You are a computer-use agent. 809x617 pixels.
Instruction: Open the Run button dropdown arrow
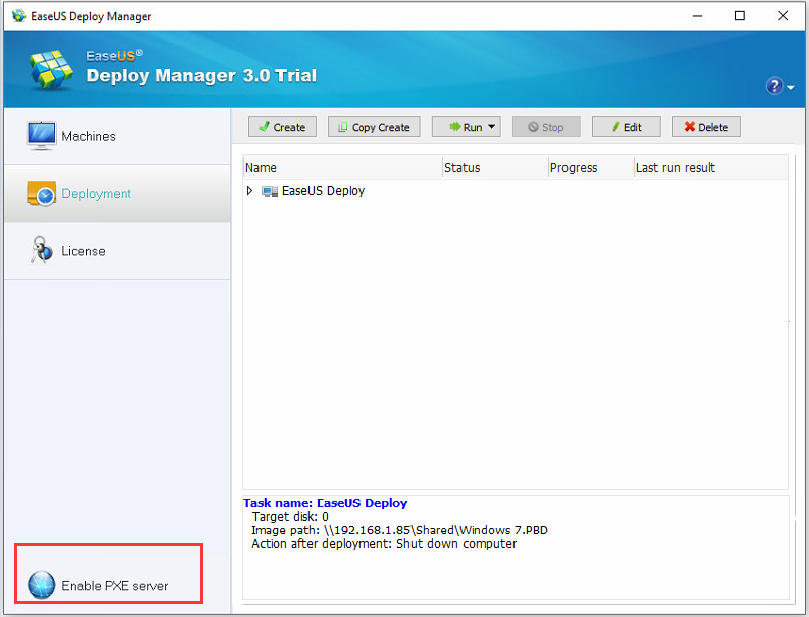492,126
